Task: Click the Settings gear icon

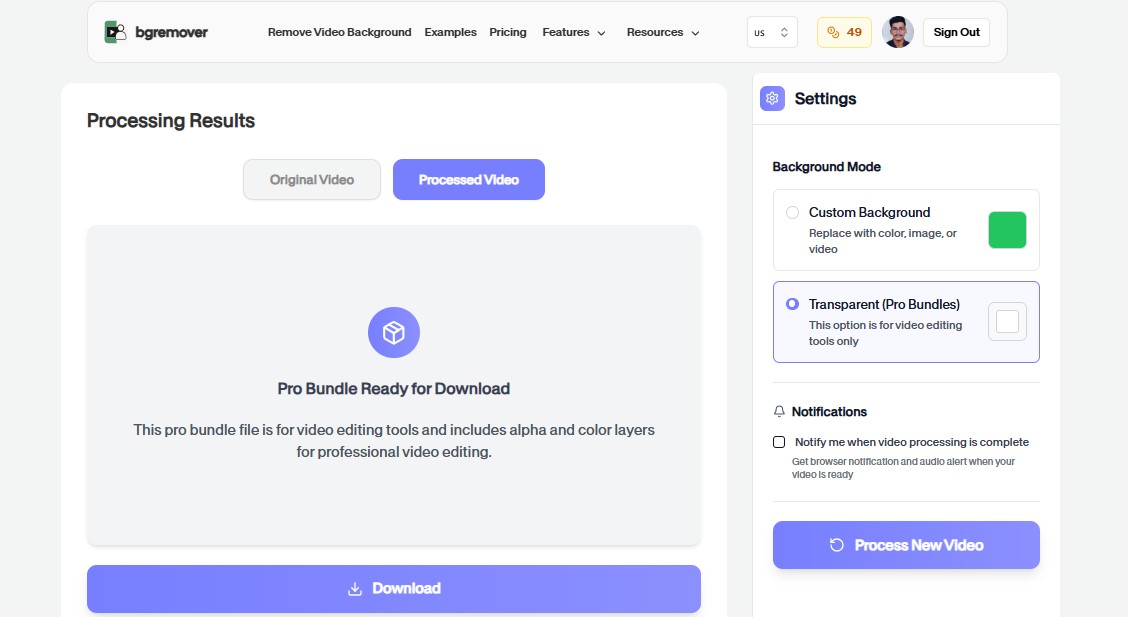Action: click(772, 98)
